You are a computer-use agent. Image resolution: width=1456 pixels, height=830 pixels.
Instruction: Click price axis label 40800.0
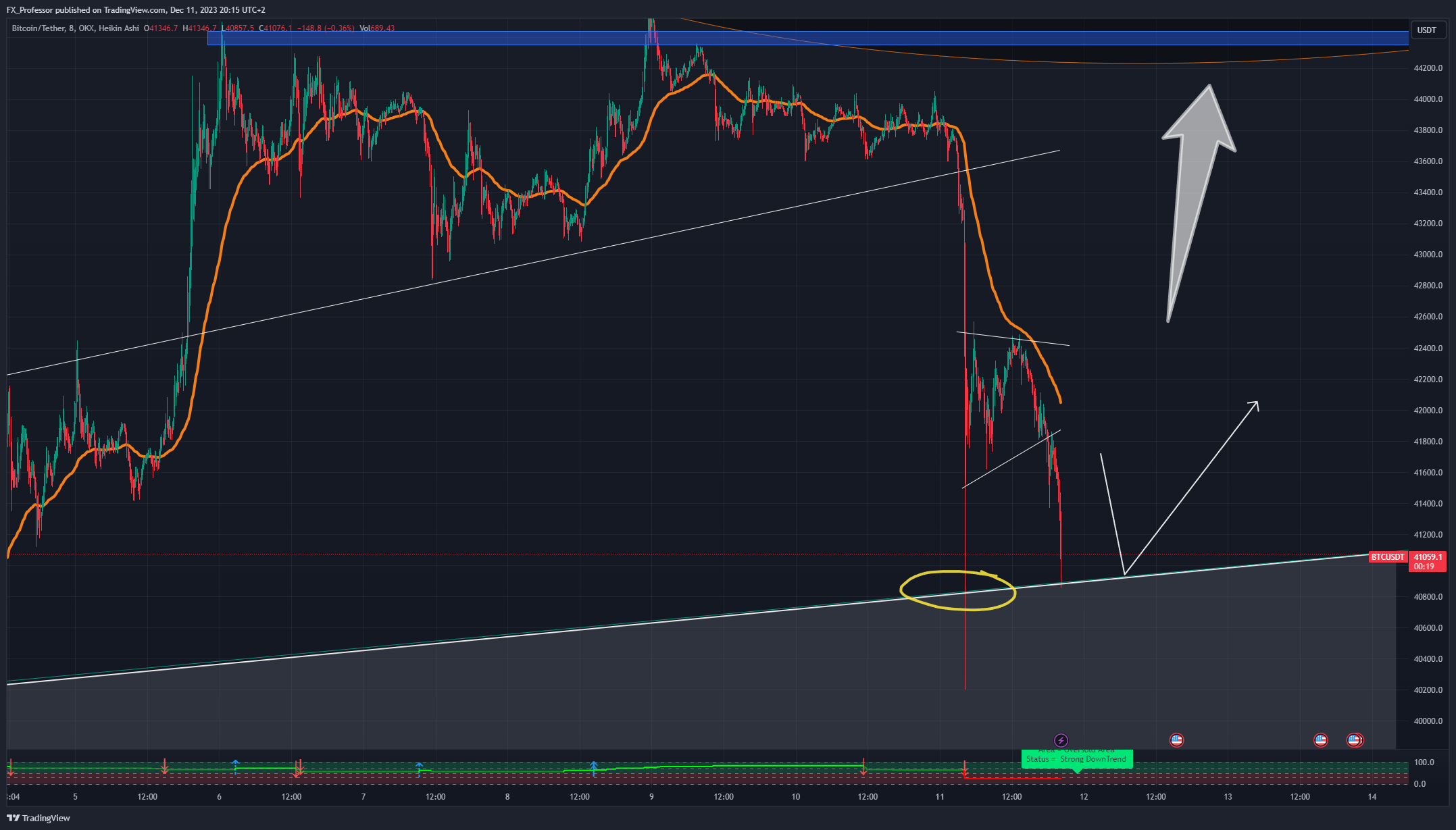(x=1428, y=597)
